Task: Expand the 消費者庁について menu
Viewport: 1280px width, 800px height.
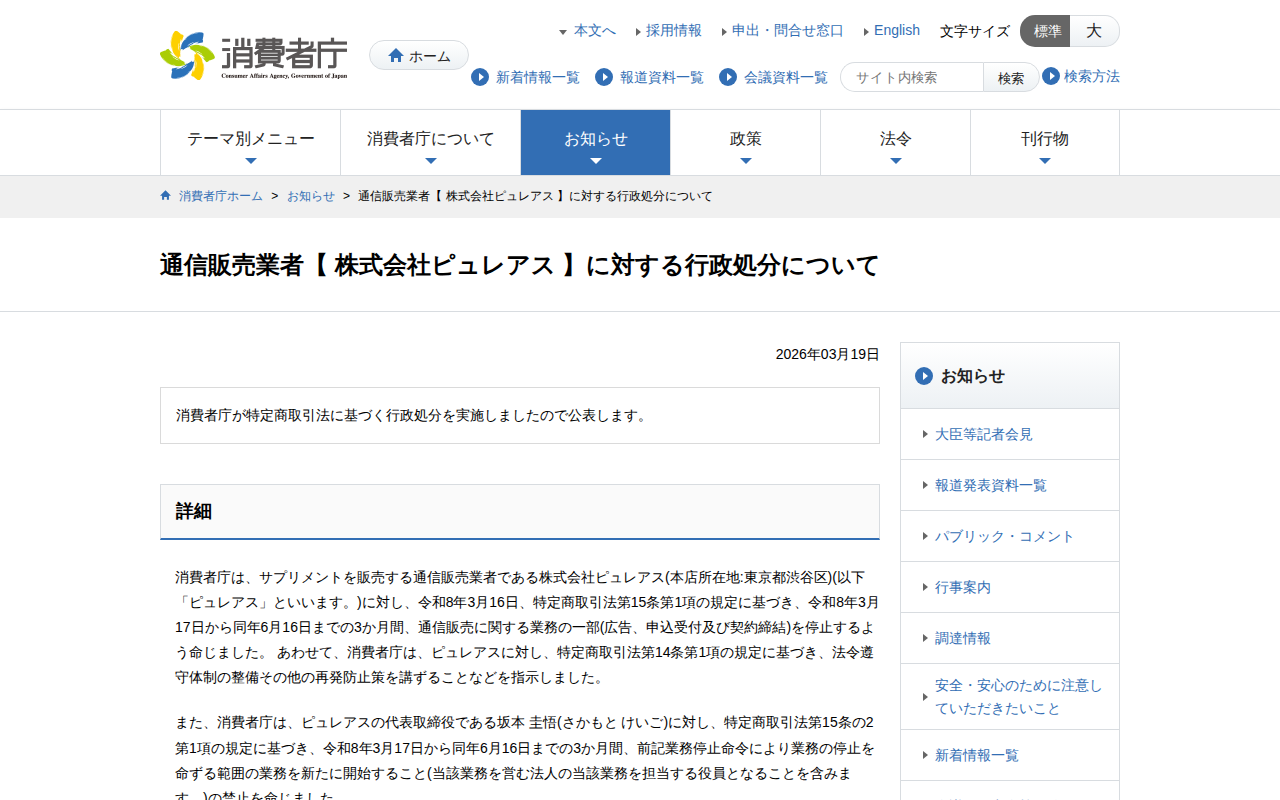Action: click(431, 143)
